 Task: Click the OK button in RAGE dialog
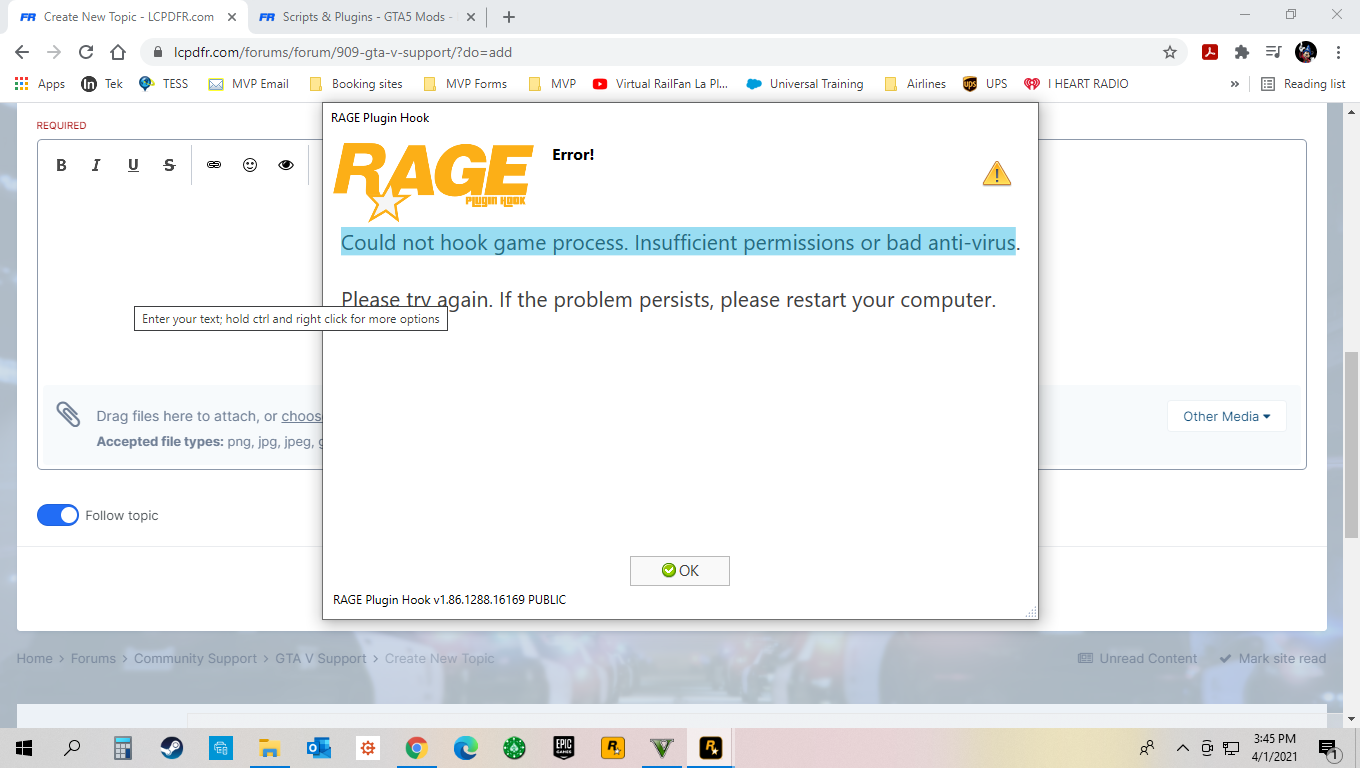point(680,571)
